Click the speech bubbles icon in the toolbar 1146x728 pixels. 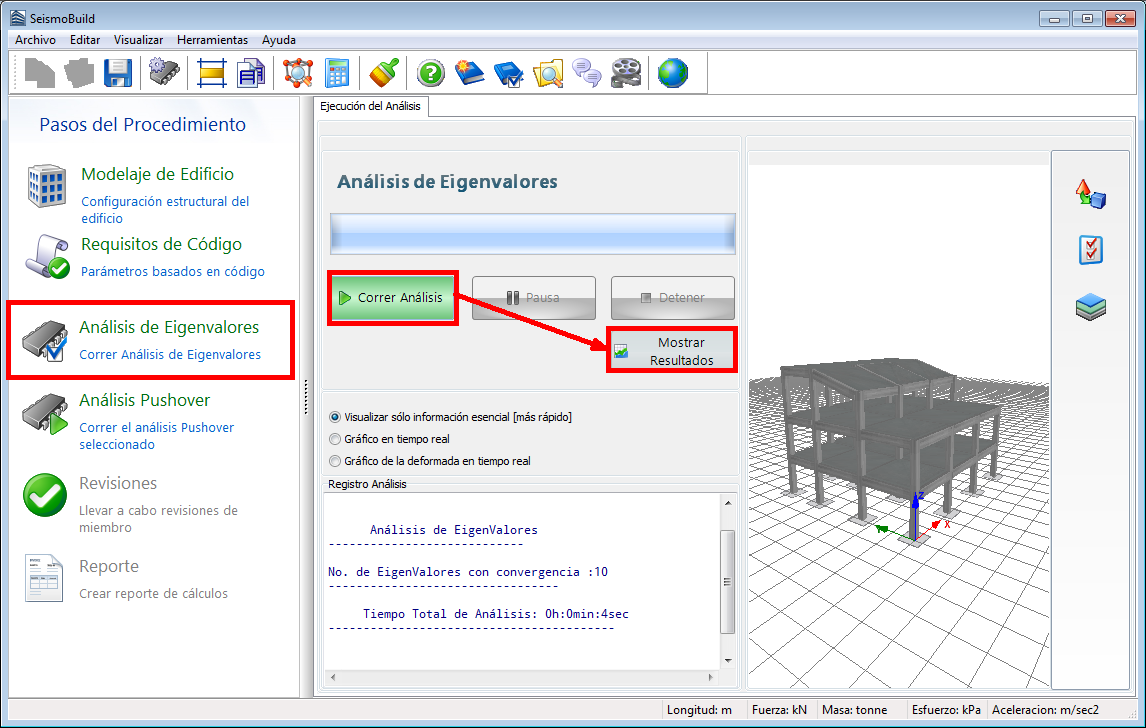point(588,73)
